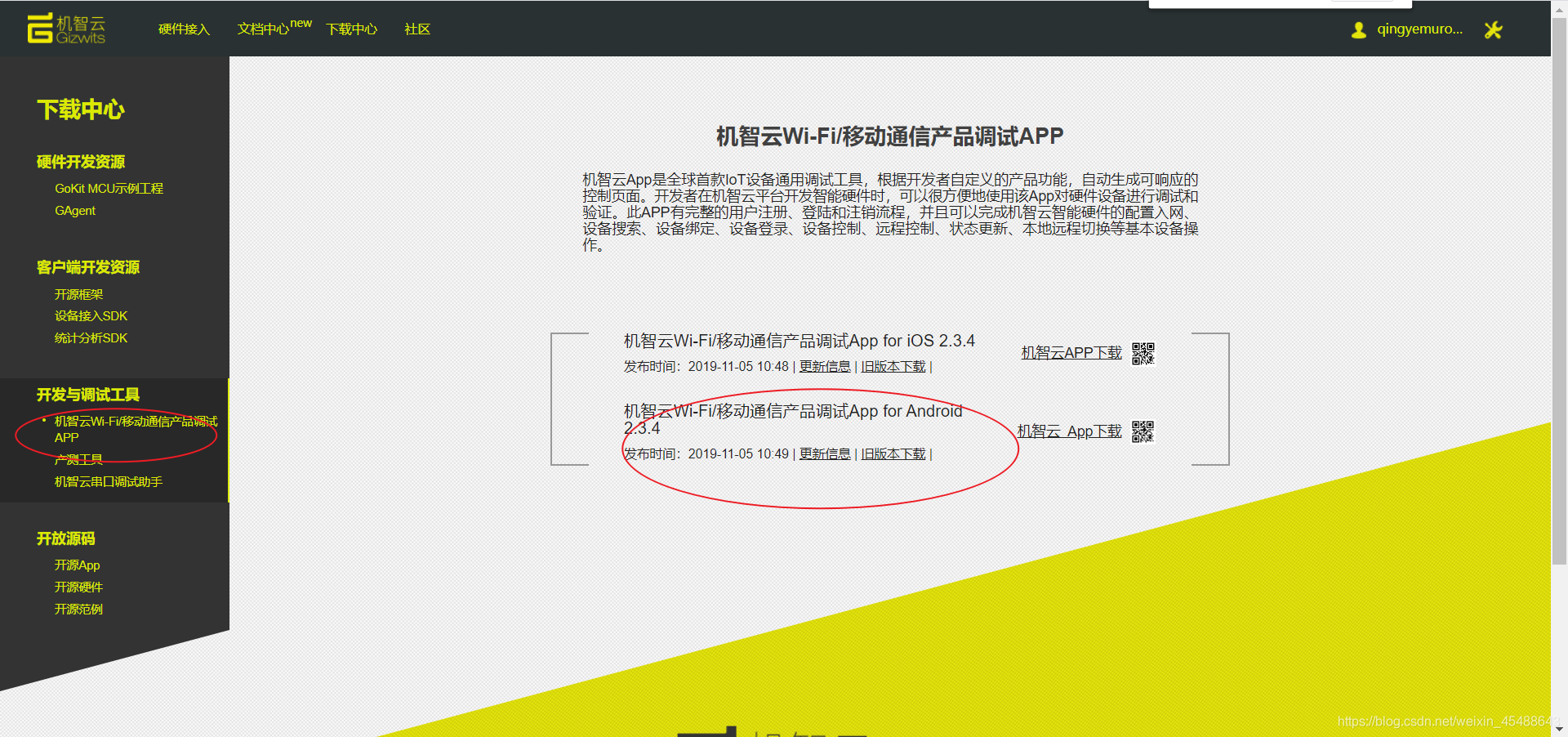
Task: Open the 社区 navigation item
Action: click(417, 29)
